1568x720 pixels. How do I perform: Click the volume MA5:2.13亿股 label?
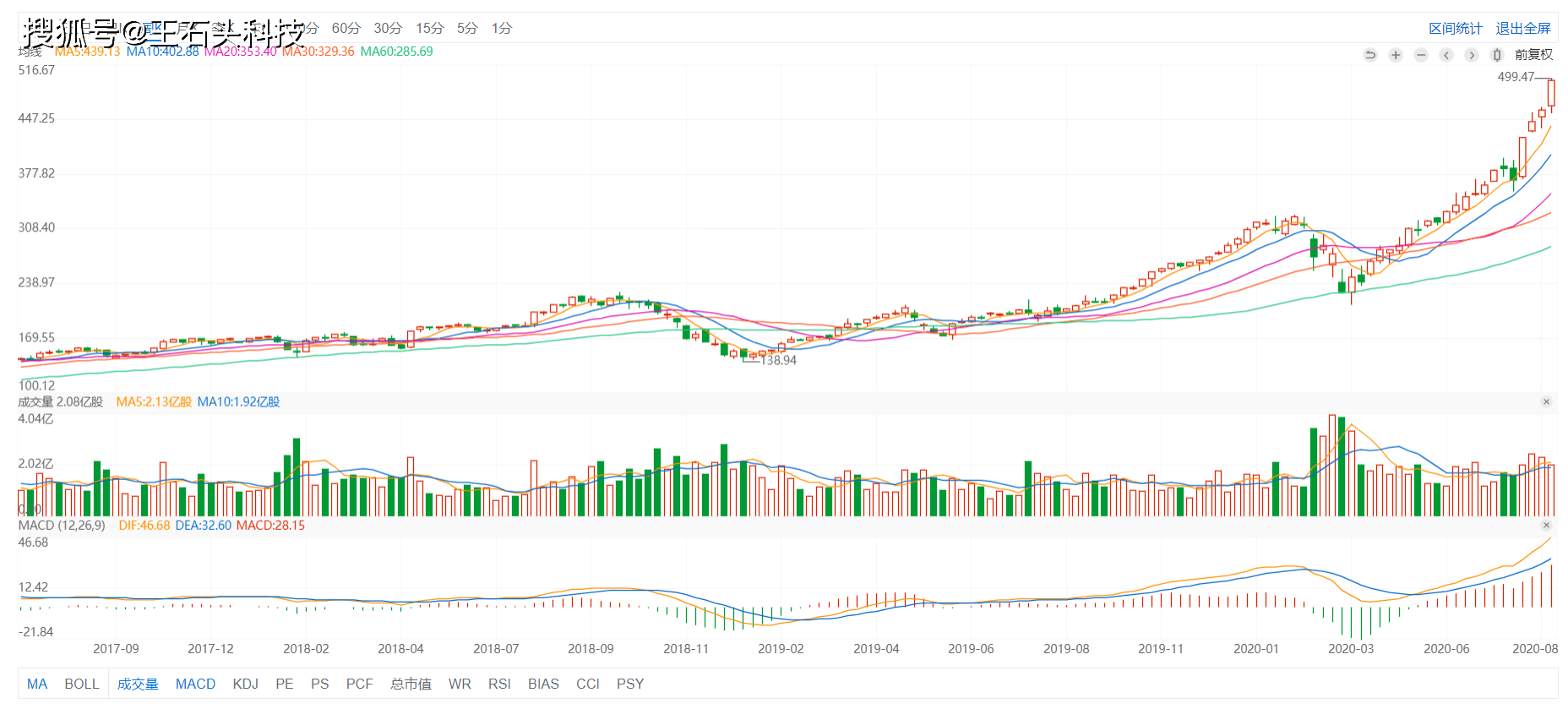pos(154,402)
